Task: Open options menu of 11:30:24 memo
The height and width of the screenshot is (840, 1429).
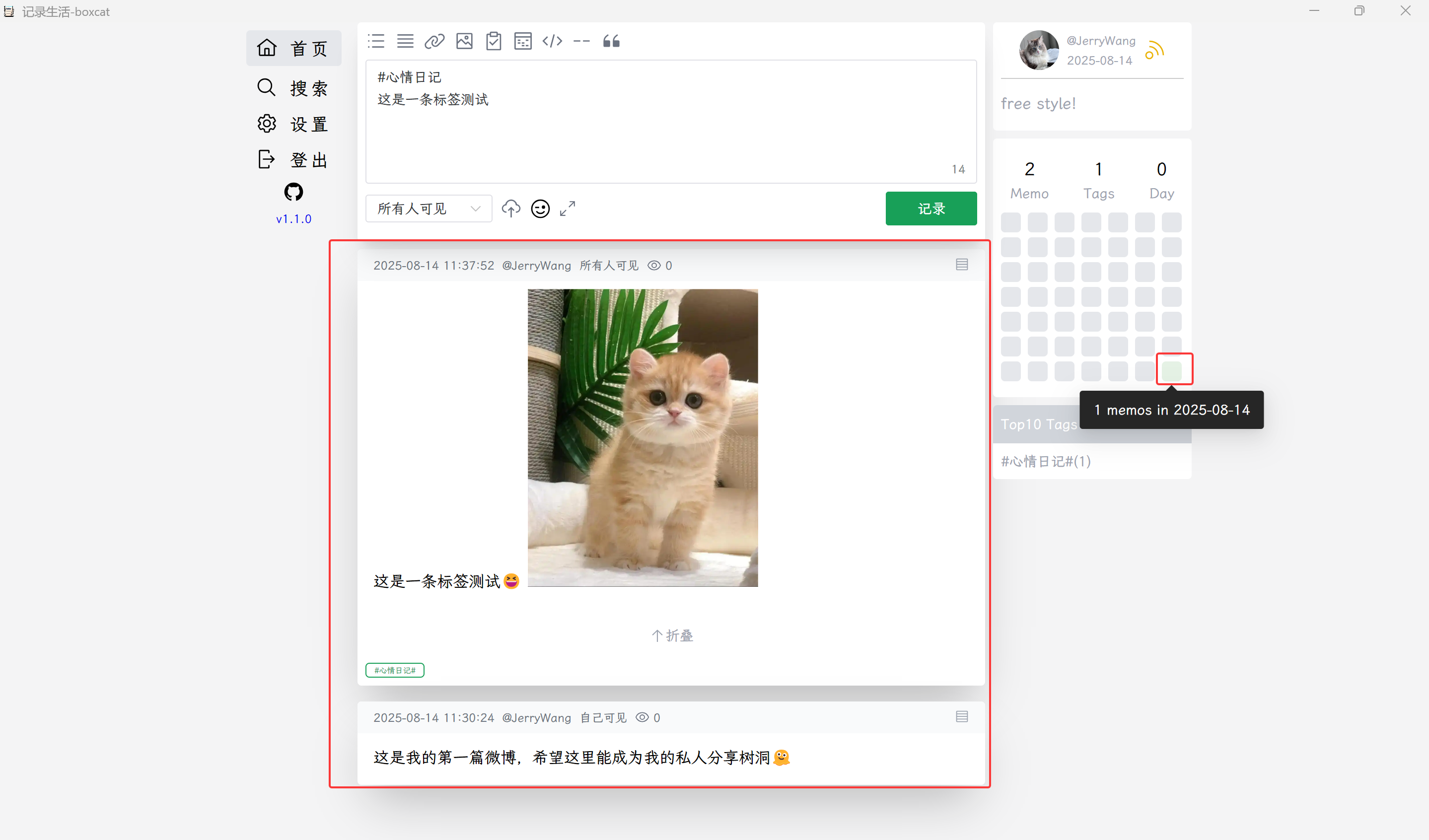Action: coord(962,717)
